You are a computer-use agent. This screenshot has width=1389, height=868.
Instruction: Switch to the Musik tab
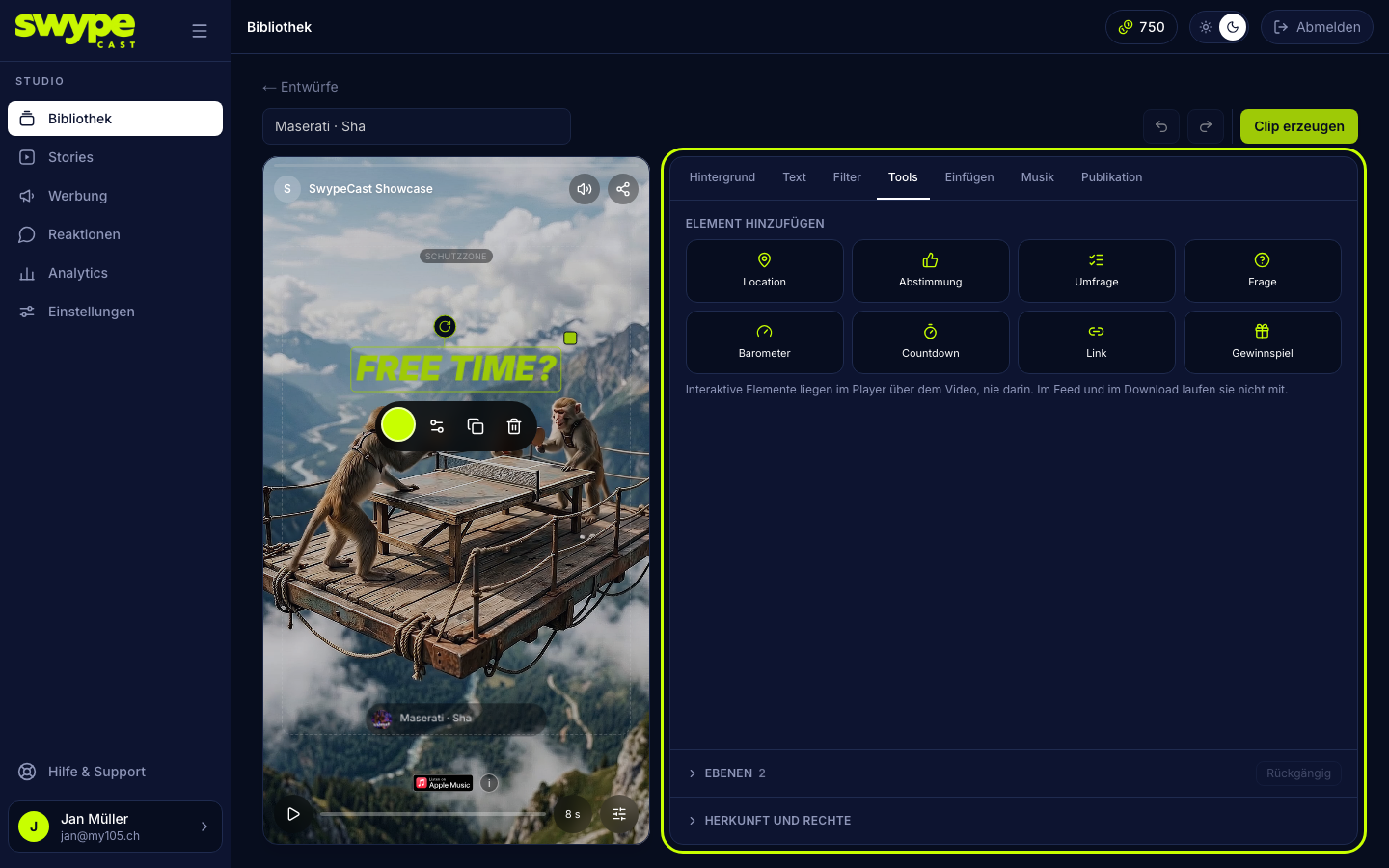(1038, 177)
